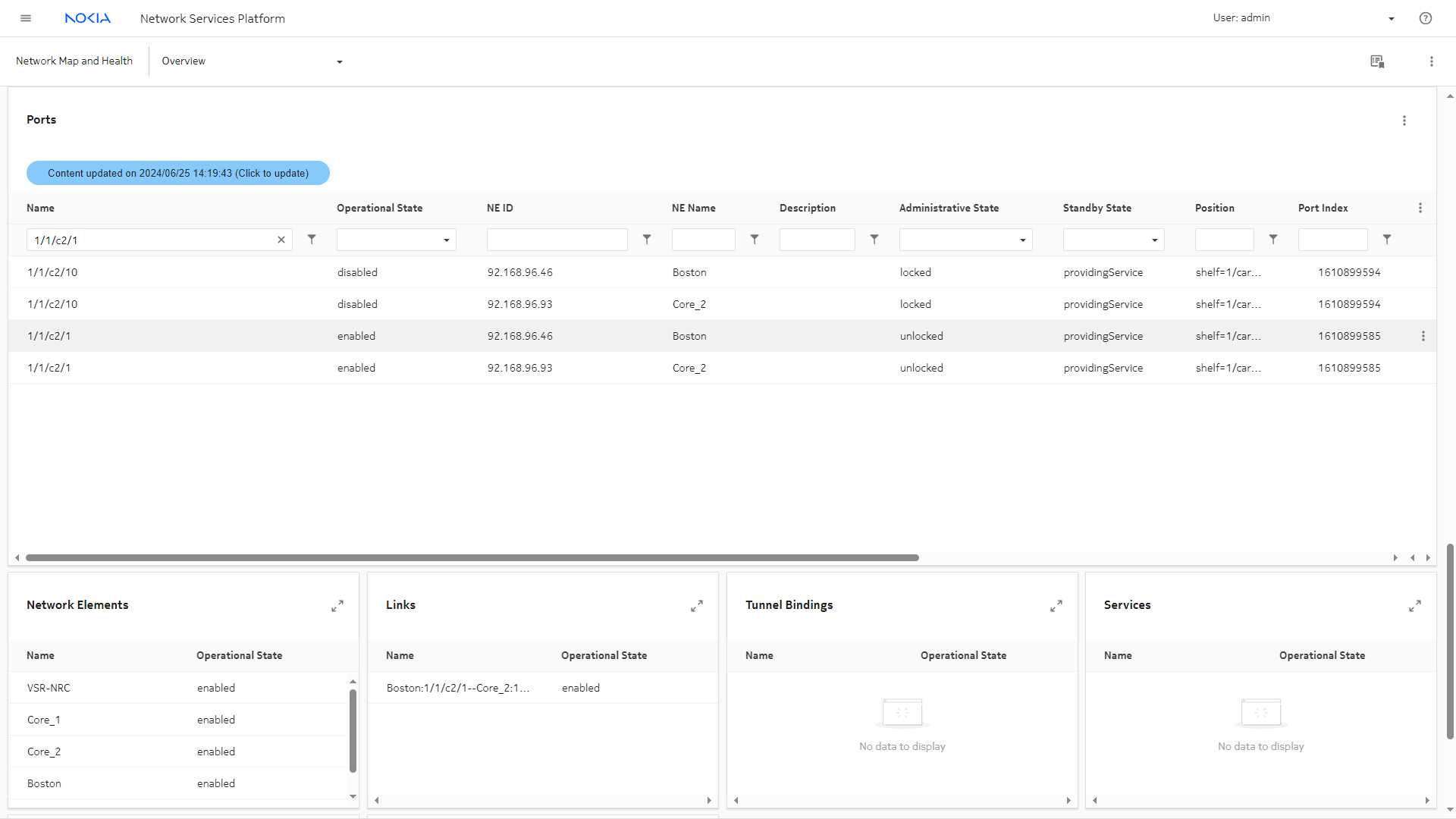Expand the Links panel to full view
1456x819 pixels.
pos(697,606)
